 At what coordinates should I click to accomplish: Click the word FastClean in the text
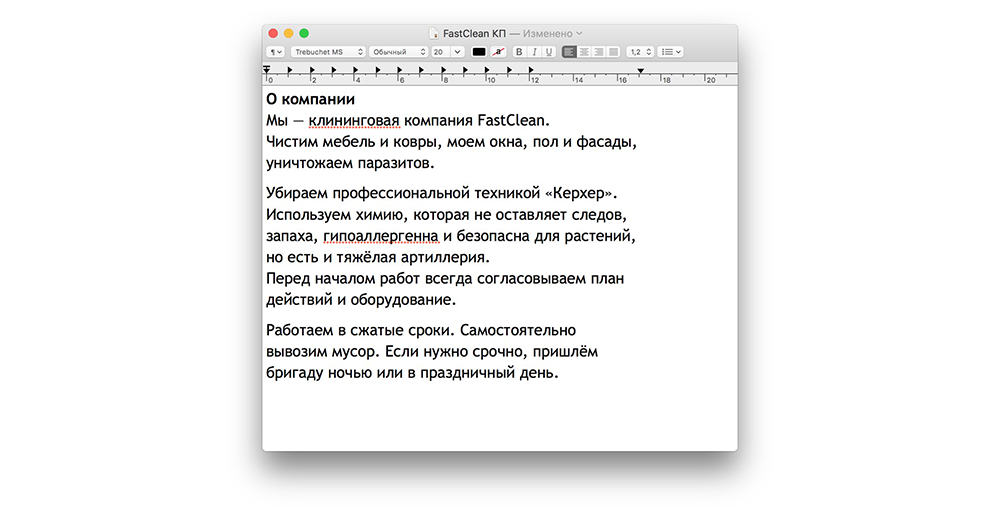tap(511, 121)
